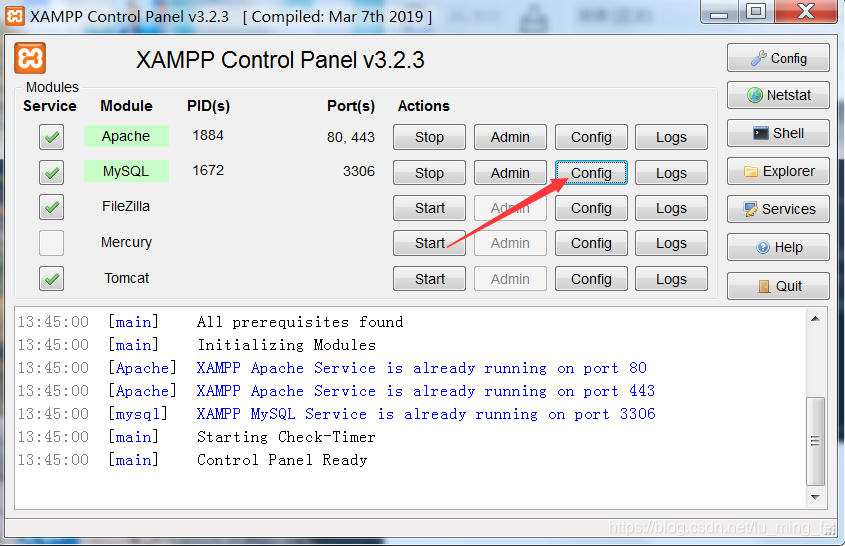Quit the XAMPP Control Panel
Screen dimensions: 845x546
point(778,286)
